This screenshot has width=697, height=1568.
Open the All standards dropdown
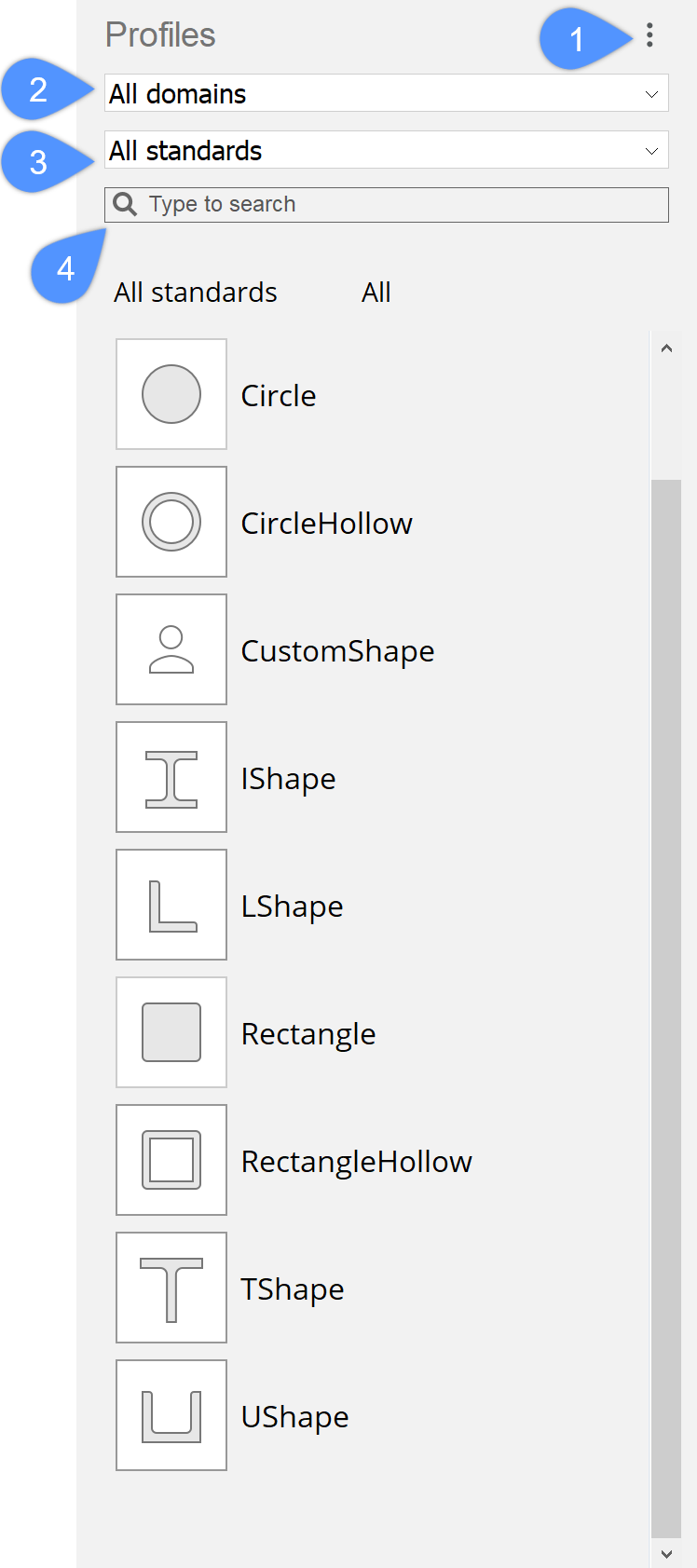[x=386, y=150]
